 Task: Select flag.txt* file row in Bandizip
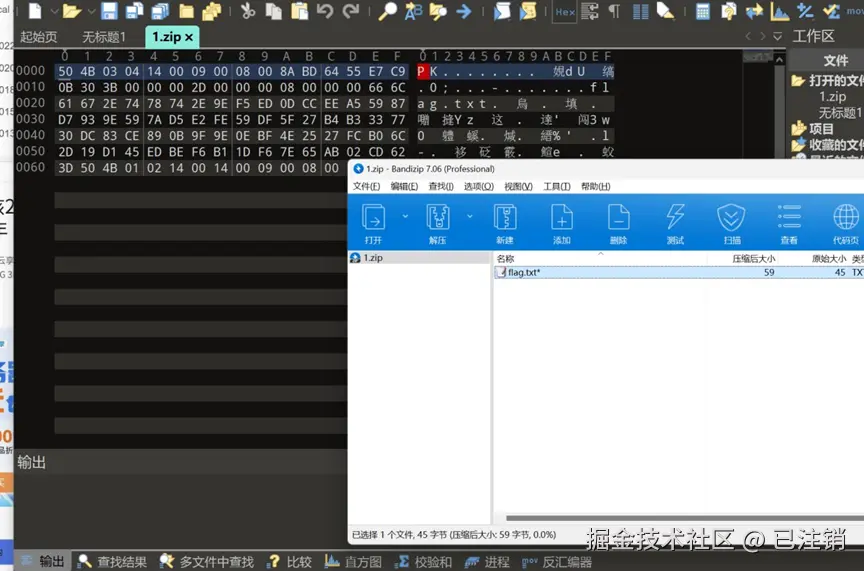point(678,272)
